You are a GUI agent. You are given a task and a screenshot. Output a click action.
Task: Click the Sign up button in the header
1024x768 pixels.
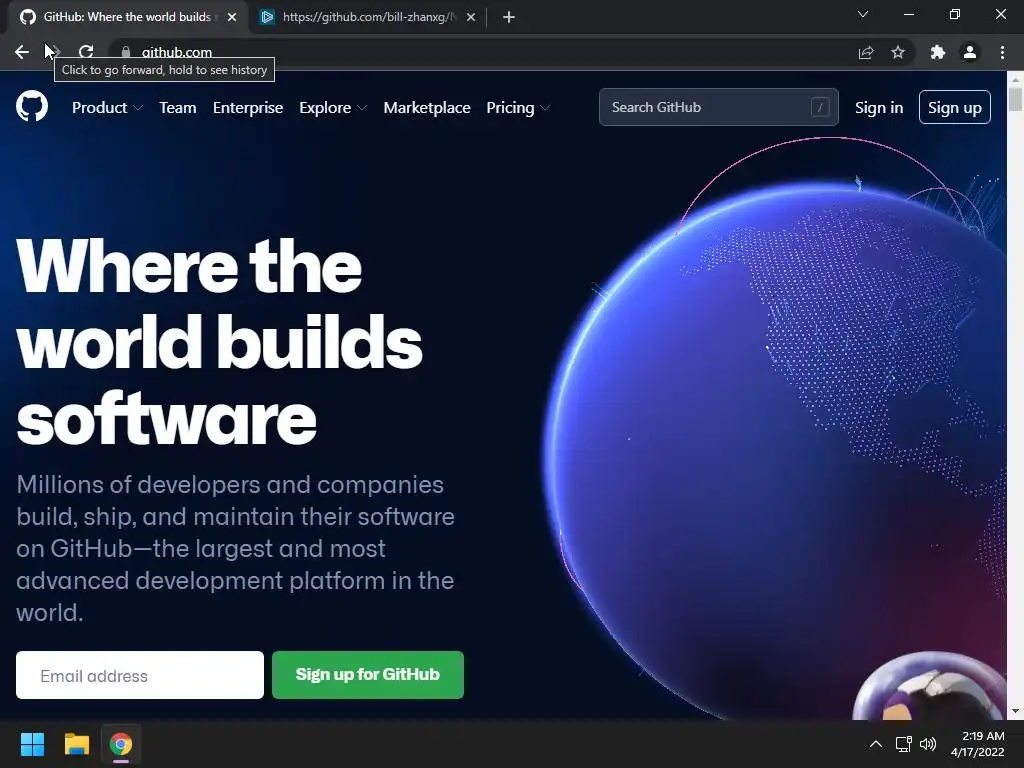point(955,107)
